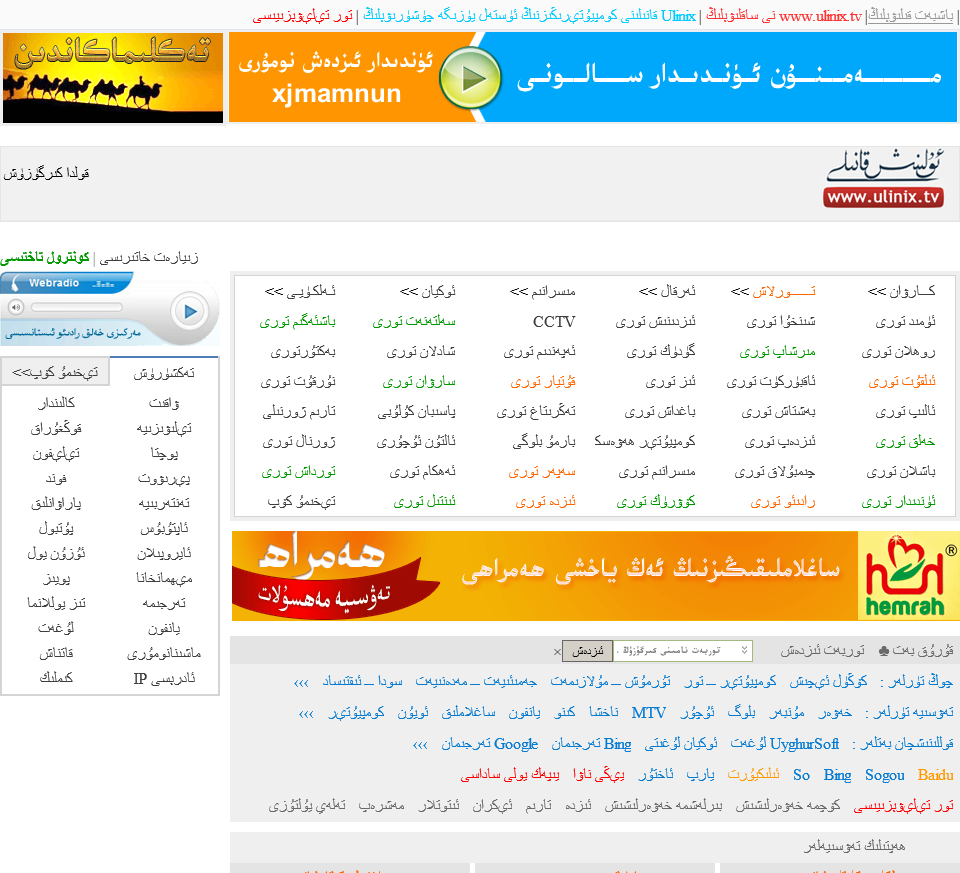The height and width of the screenshot is (873, 960).
Task: Expand more links in the UyghurSoft row
Action: tap(419, 745)
